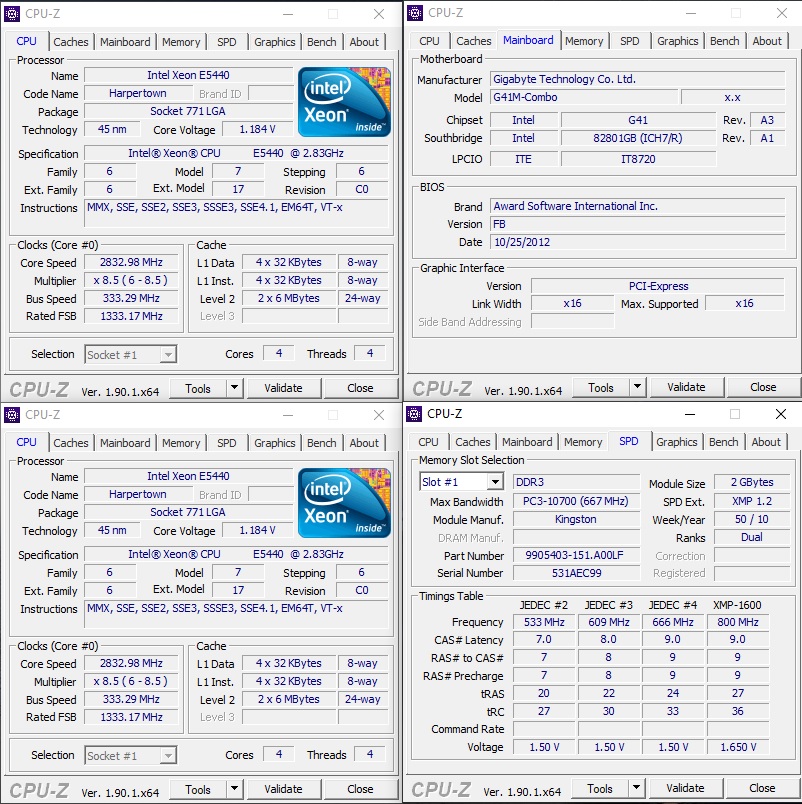Image resolution: width=802 pixels, height=804 pixels.
Task: Open the Tools dropdown arrow in the lower-left CPU window
Action: click(x=234, y=789)
